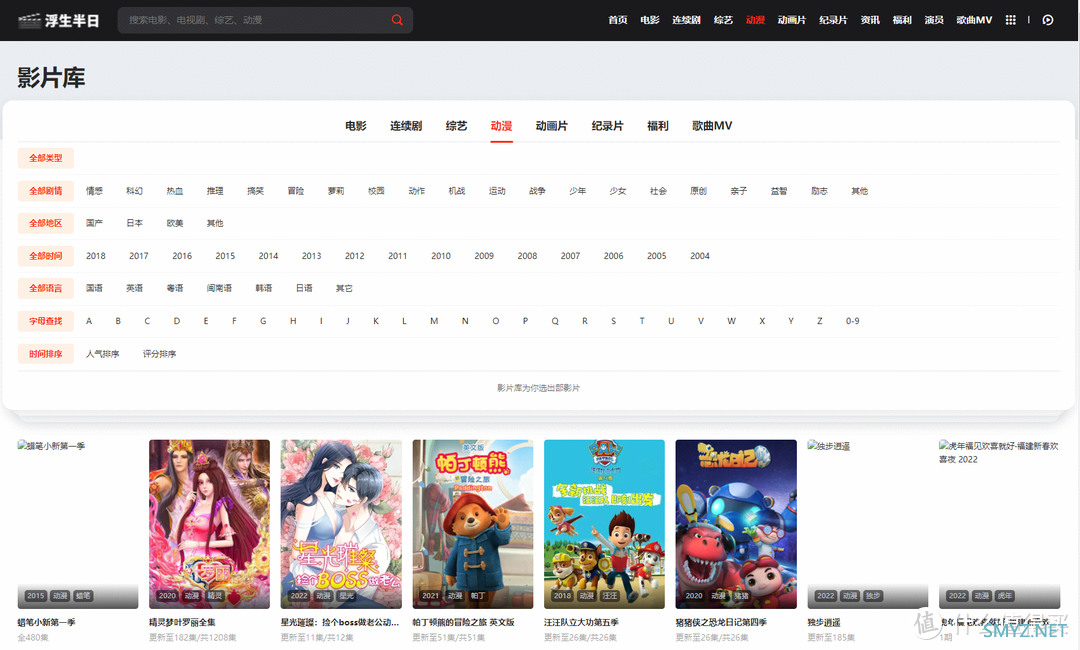This screenshot has height=650, width=1080.
Task: Filter by 机战 genre
Action: coord(457,191)
